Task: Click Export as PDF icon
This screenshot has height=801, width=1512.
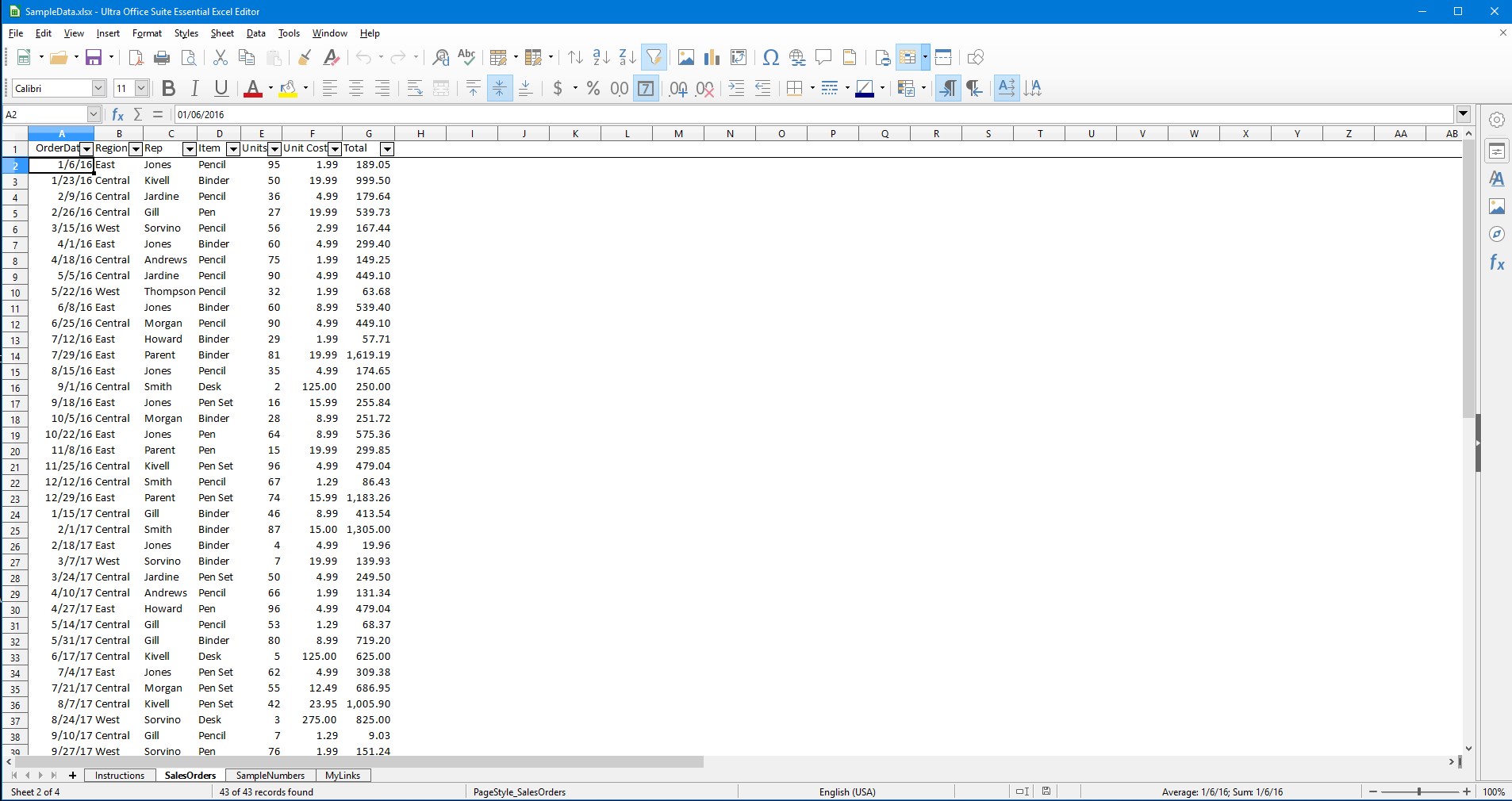Action: [x=136, y=57]
